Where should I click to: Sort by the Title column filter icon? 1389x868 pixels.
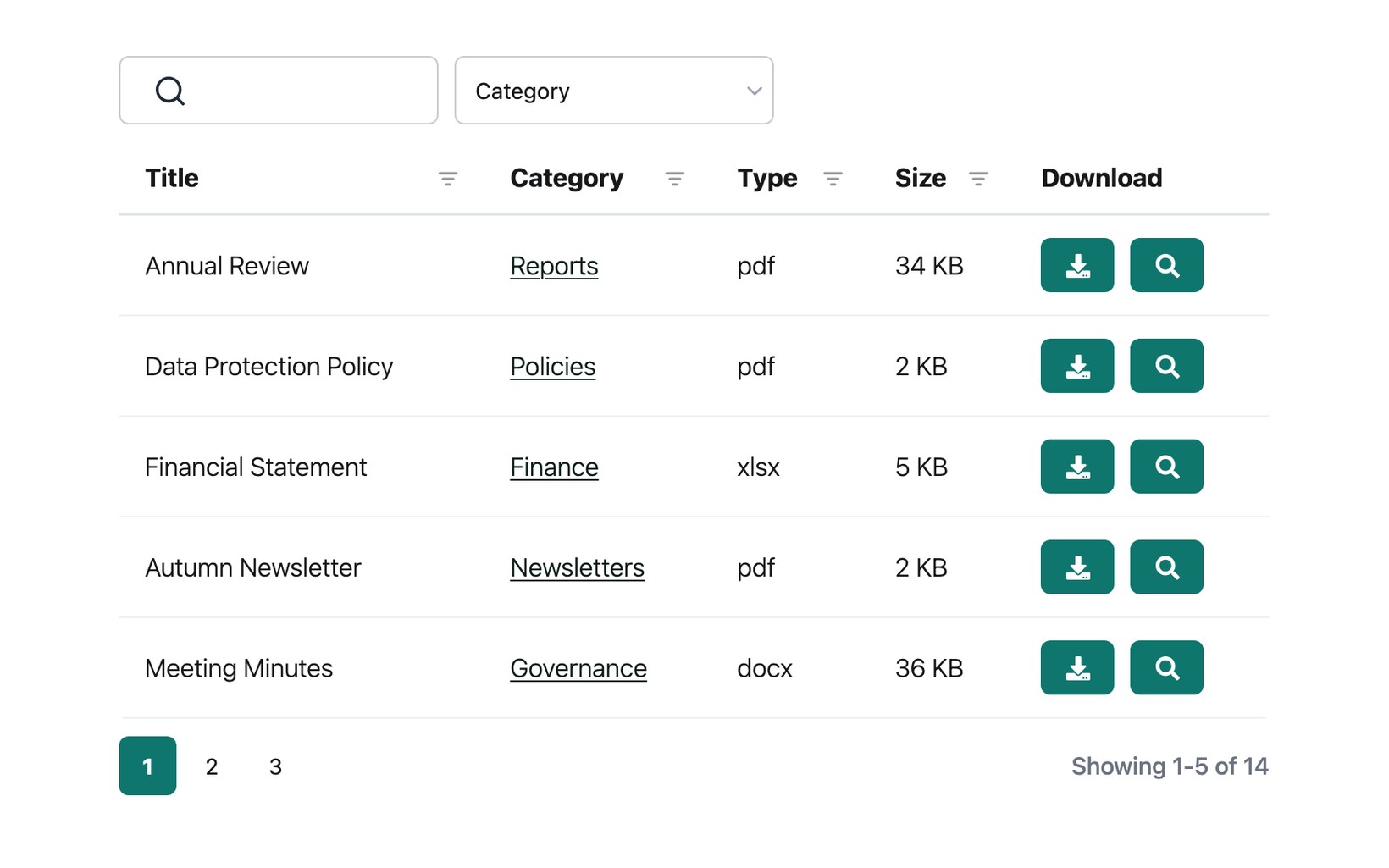tap(447, 179)
